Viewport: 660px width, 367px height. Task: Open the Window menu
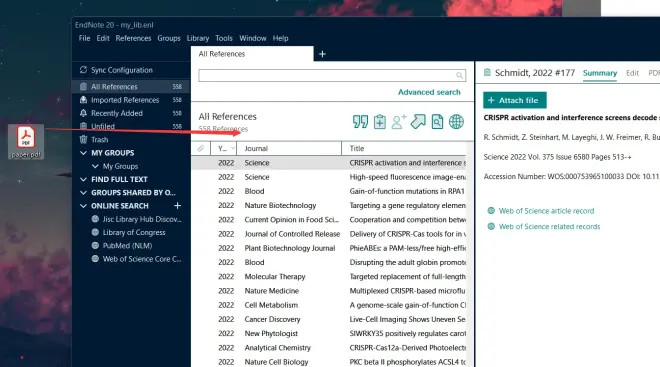253,38
